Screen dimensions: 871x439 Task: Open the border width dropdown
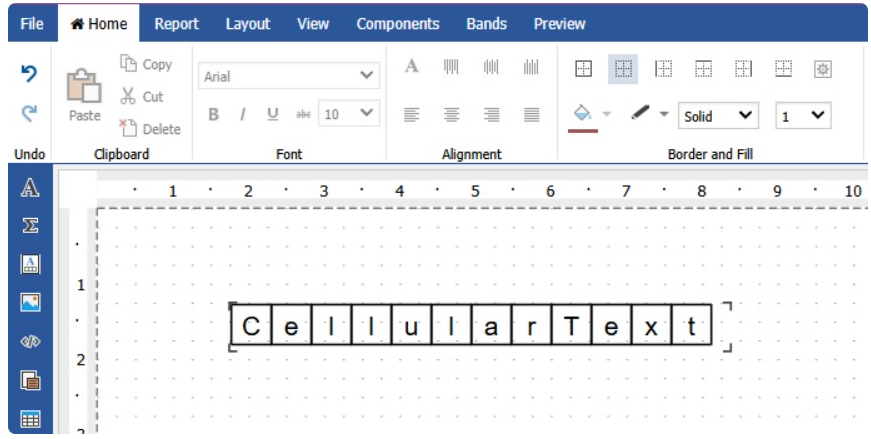pyautogui.click(x=804, y=116)
